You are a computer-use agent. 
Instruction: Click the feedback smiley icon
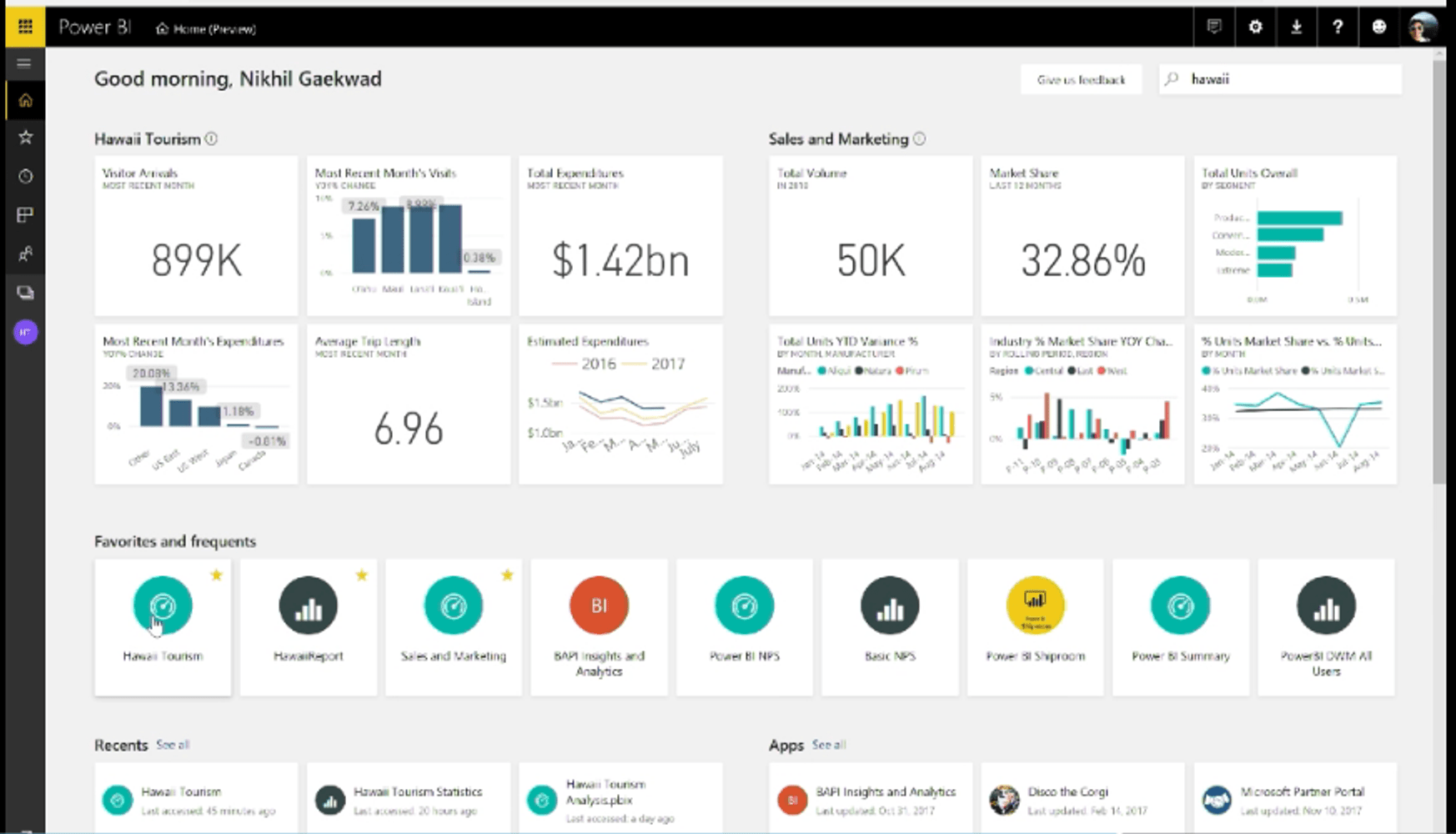[1379, 27]
